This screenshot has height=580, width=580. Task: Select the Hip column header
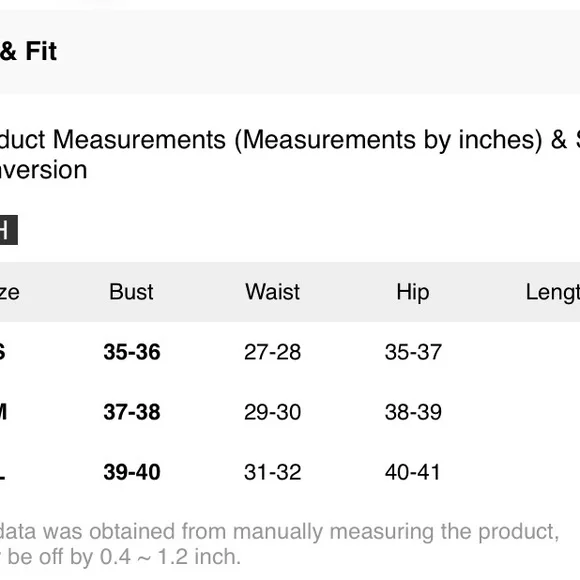coord(413,293)
